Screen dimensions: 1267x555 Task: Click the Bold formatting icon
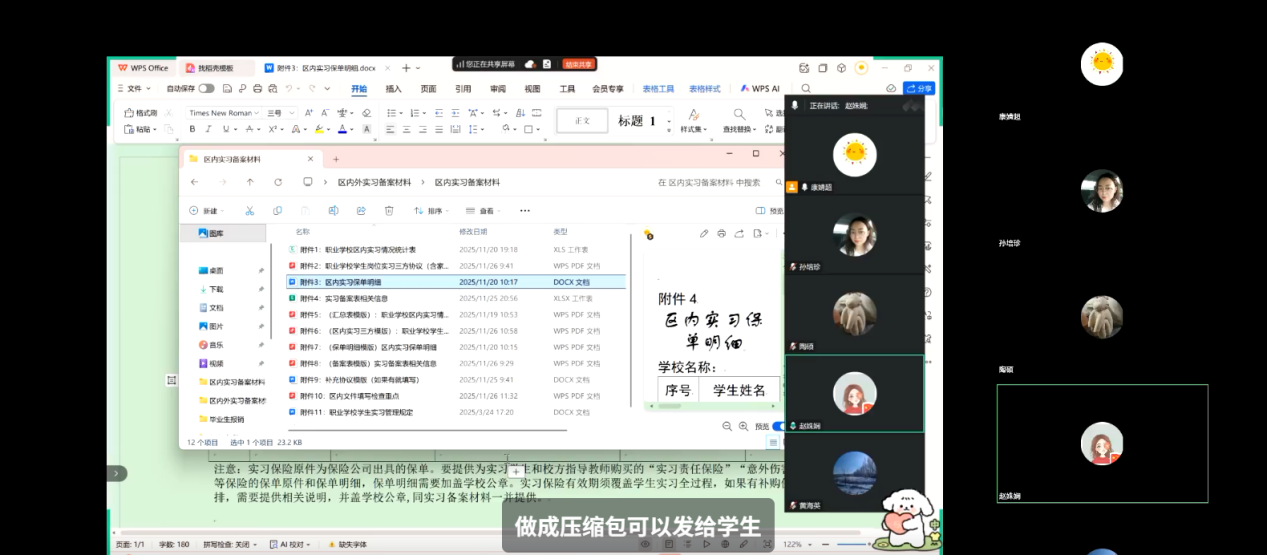point(193,129)
